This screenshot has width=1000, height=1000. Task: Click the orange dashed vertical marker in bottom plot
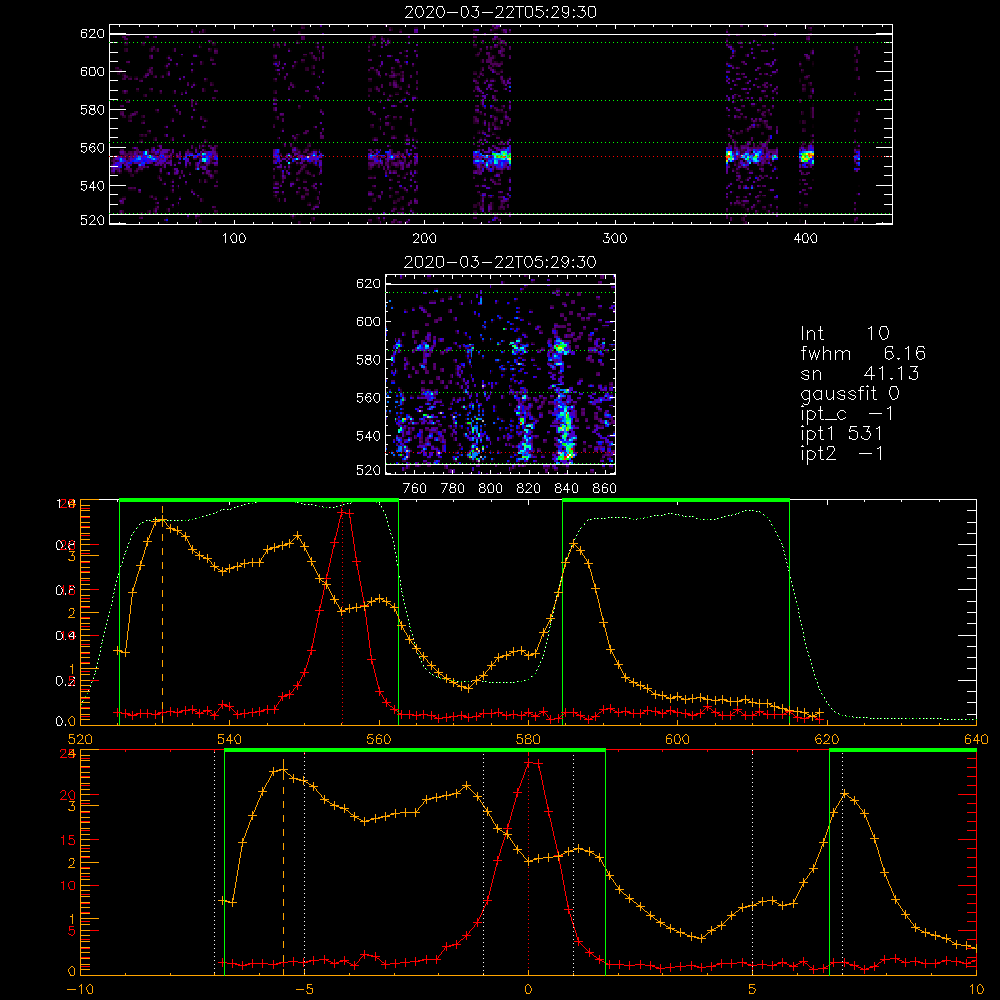click(283, 866)
